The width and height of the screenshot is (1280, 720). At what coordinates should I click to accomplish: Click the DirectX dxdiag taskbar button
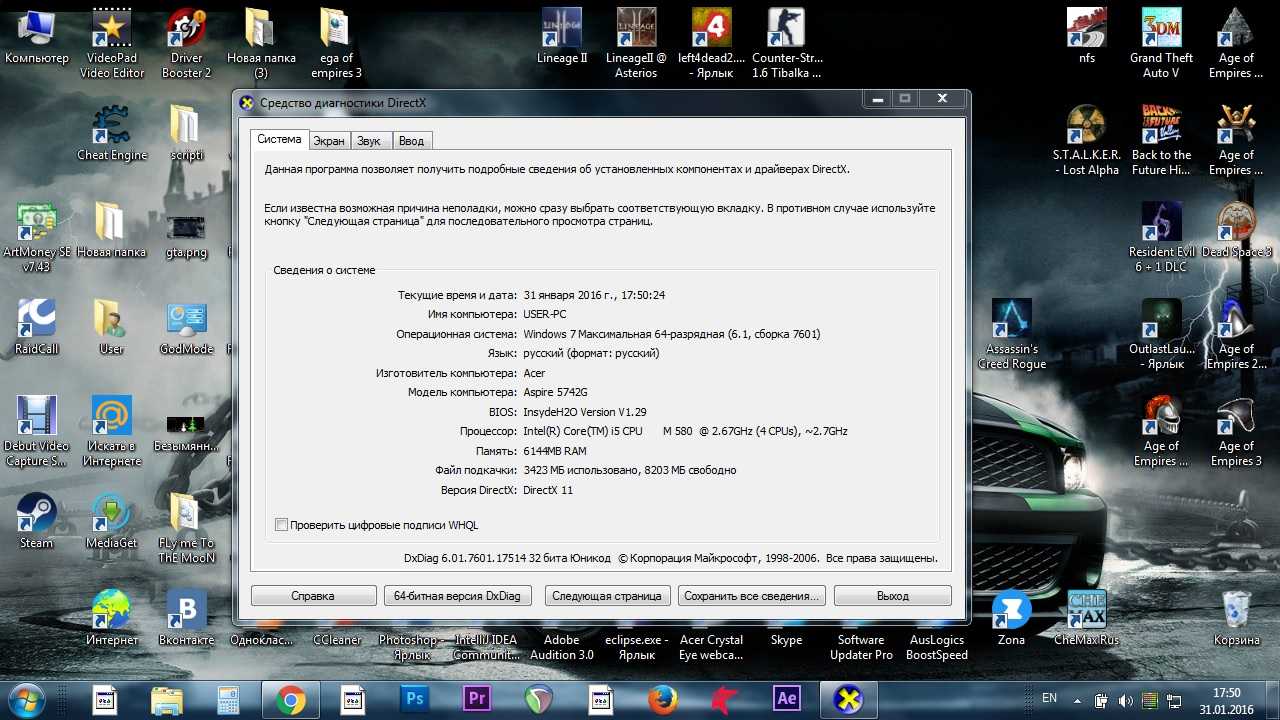click(849, 700)
